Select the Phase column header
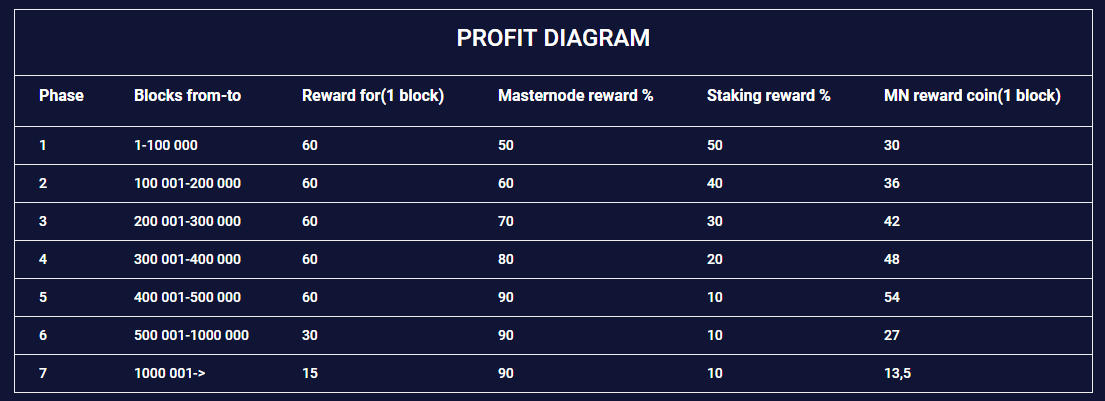This screenshot has height=401, width=1105. pyautogui.click(x=61, y=96)
